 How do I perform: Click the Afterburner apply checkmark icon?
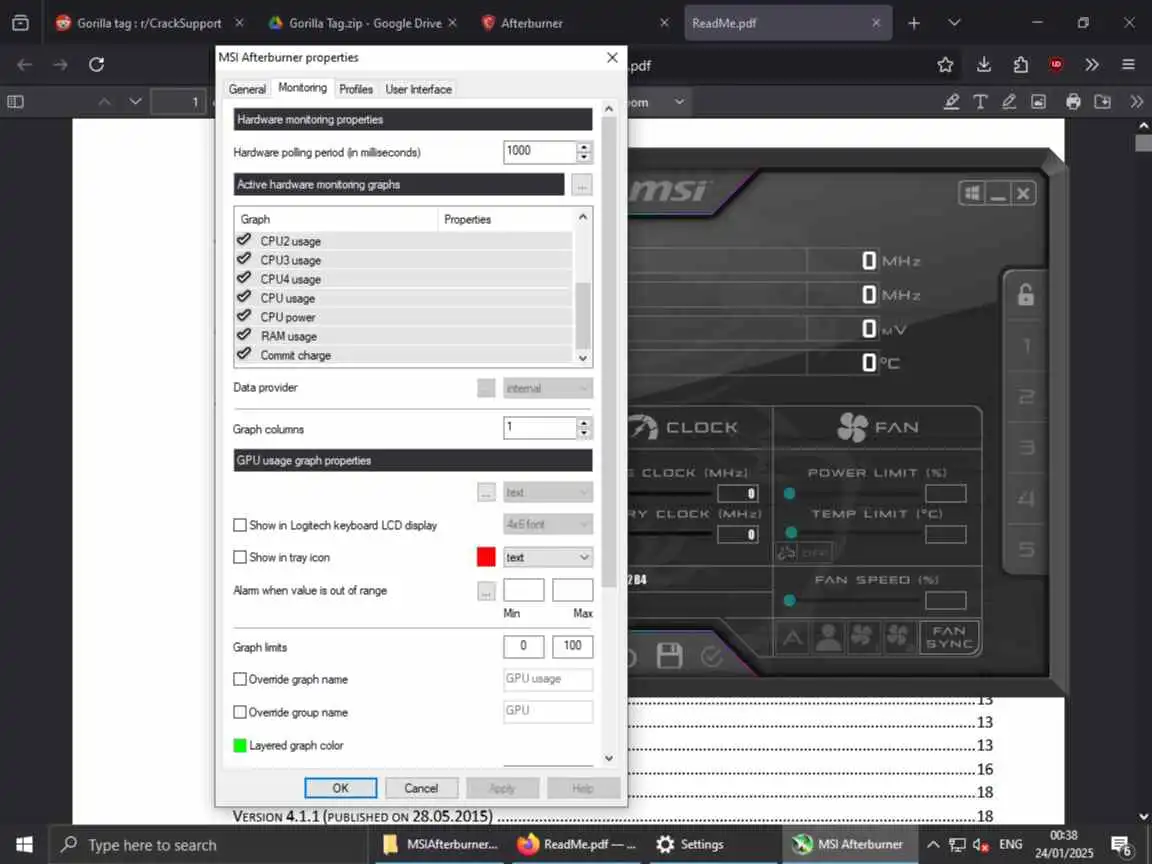click(710, 655)
